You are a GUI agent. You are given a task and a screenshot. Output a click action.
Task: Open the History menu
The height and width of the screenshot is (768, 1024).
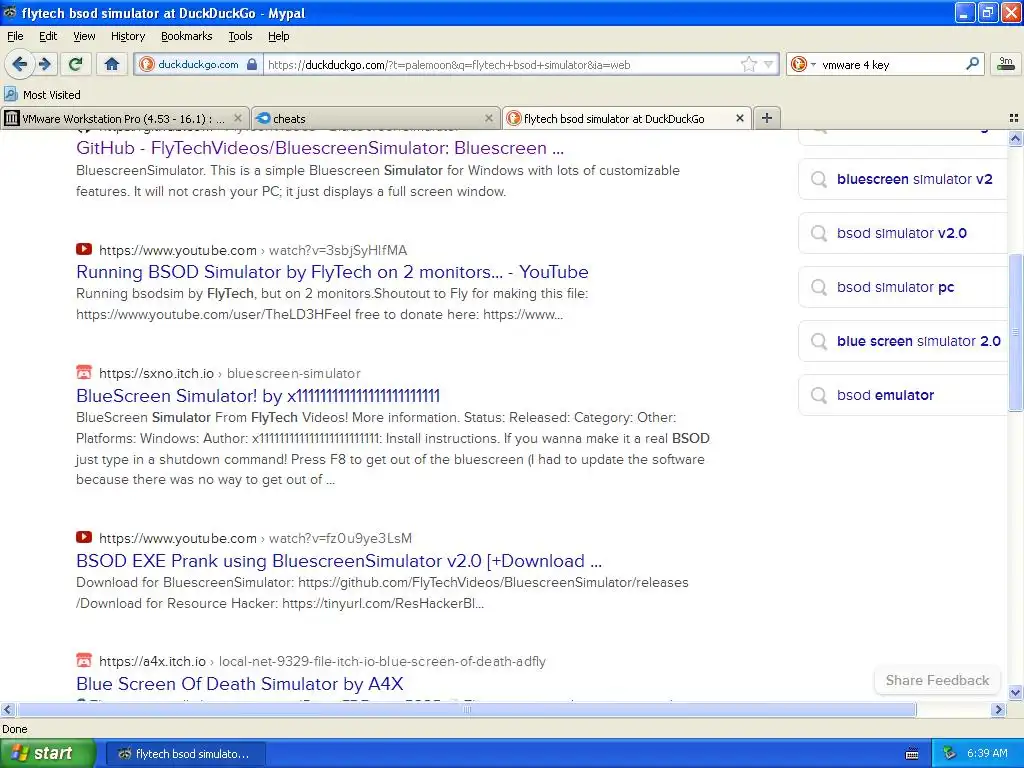click(x=128, y=36)
